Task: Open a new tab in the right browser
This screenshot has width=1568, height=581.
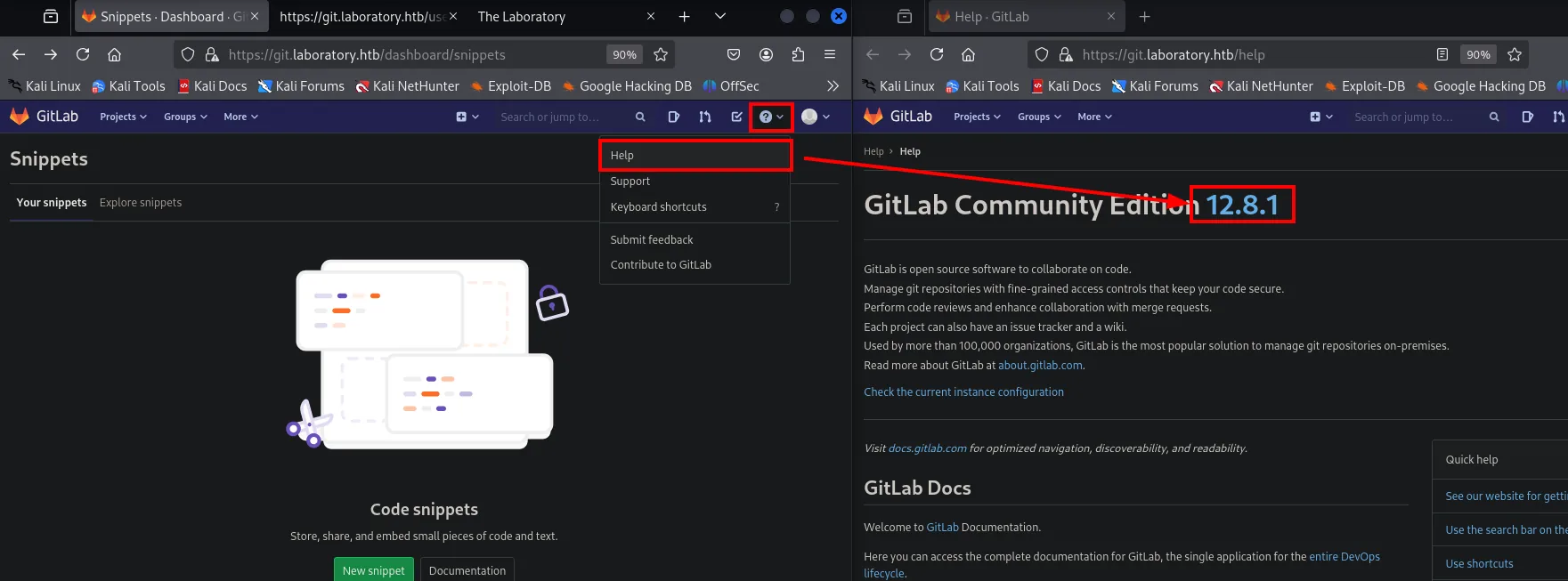Action: point(1145,17)
